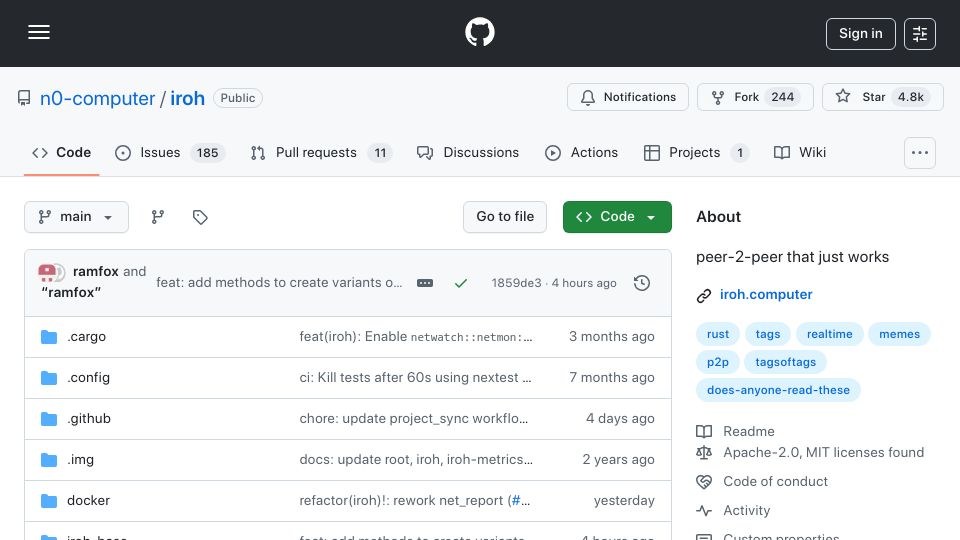Click the Go to file button

click(x=504, y=217)
